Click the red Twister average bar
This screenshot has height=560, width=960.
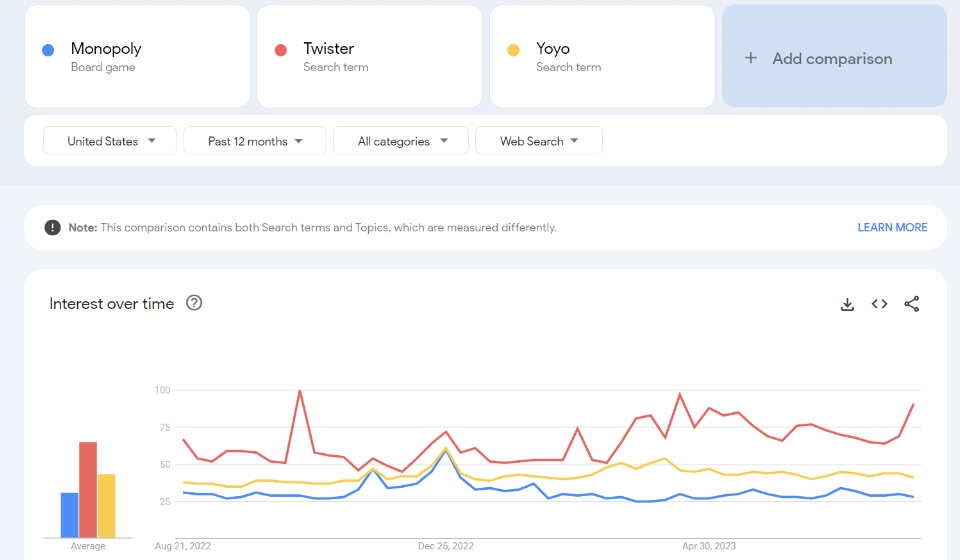coord(88,490)
